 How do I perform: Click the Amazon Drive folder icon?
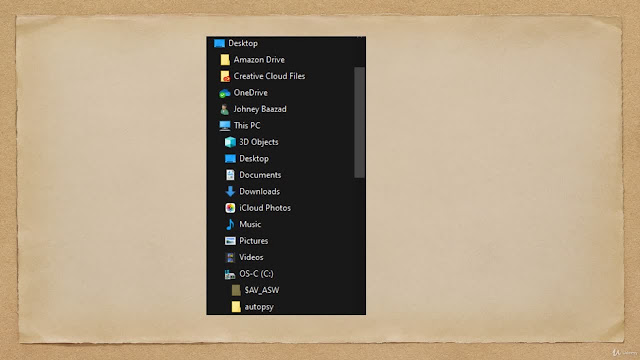pos(225,60)
